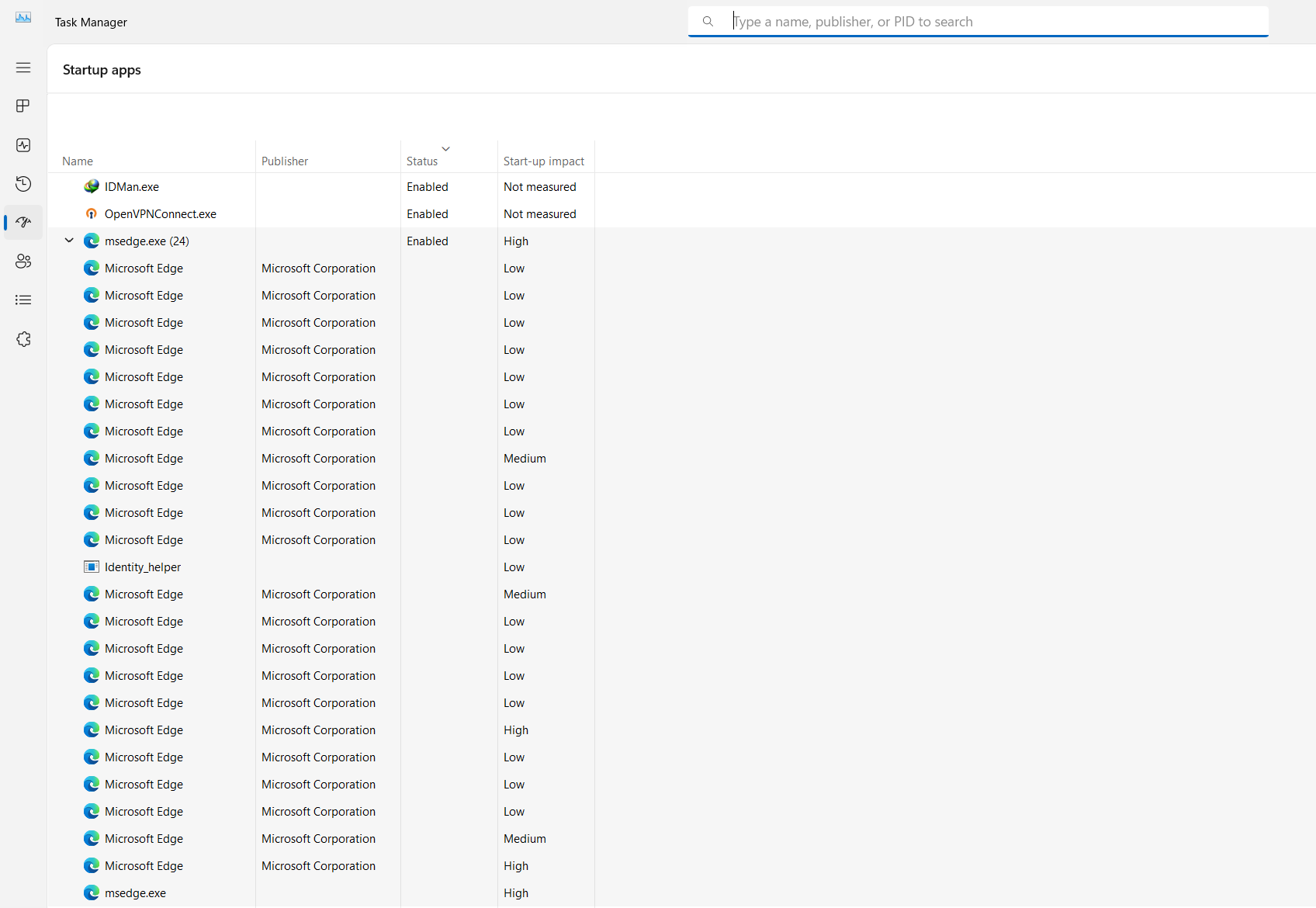Open the Users page in the sidebar
Image resolution: width=1316 pixels, height=908 pixels.
pos(23,261)
